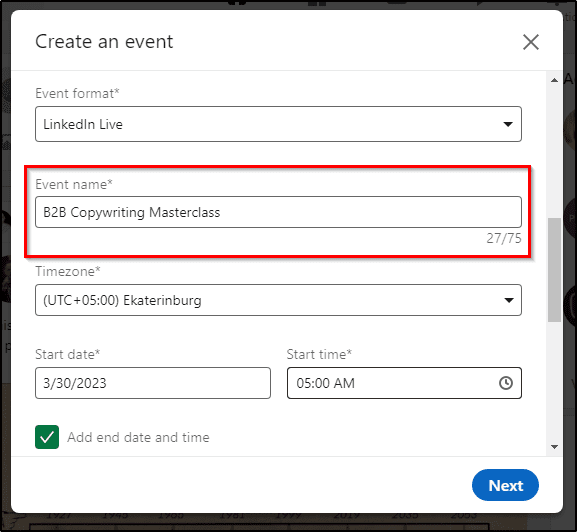577x532 pixels.
Task: Click the Start time* label
Action: [x=319, y=354]
